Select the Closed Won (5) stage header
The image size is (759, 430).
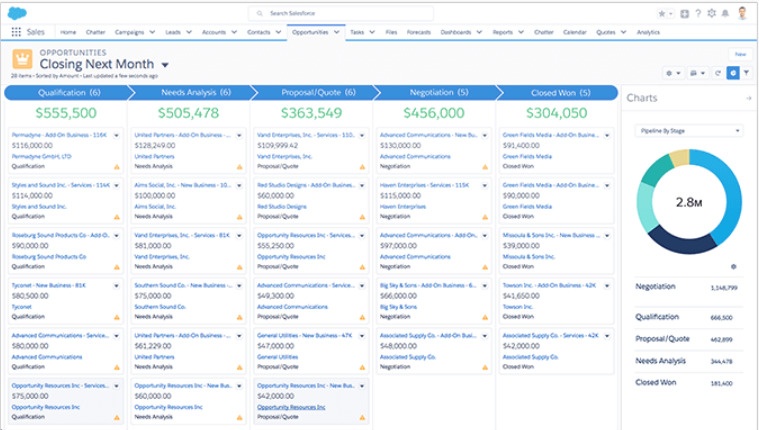(x=561, y=92)
